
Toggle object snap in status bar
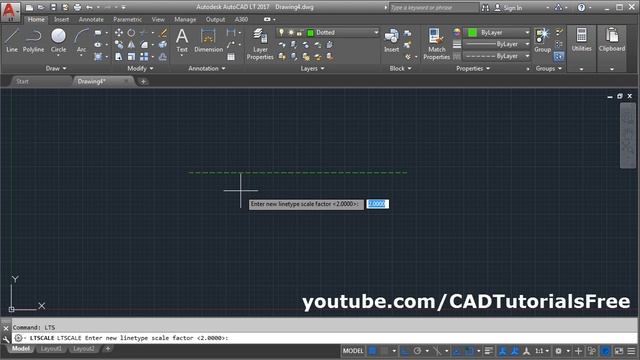click(x=469, y=351)
